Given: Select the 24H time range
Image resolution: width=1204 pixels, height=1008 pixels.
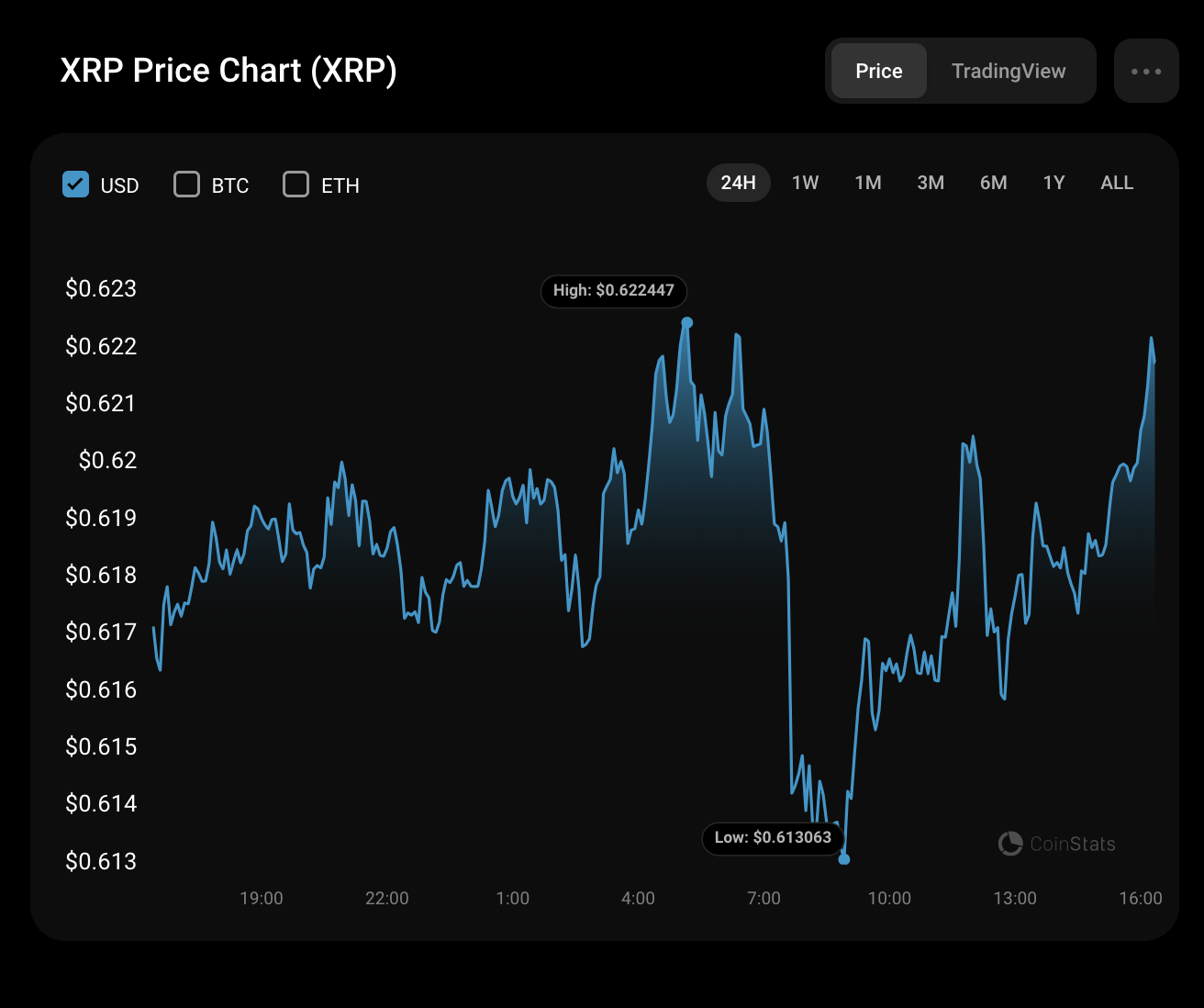Looking at the screenshot, I should click(738, 183).
